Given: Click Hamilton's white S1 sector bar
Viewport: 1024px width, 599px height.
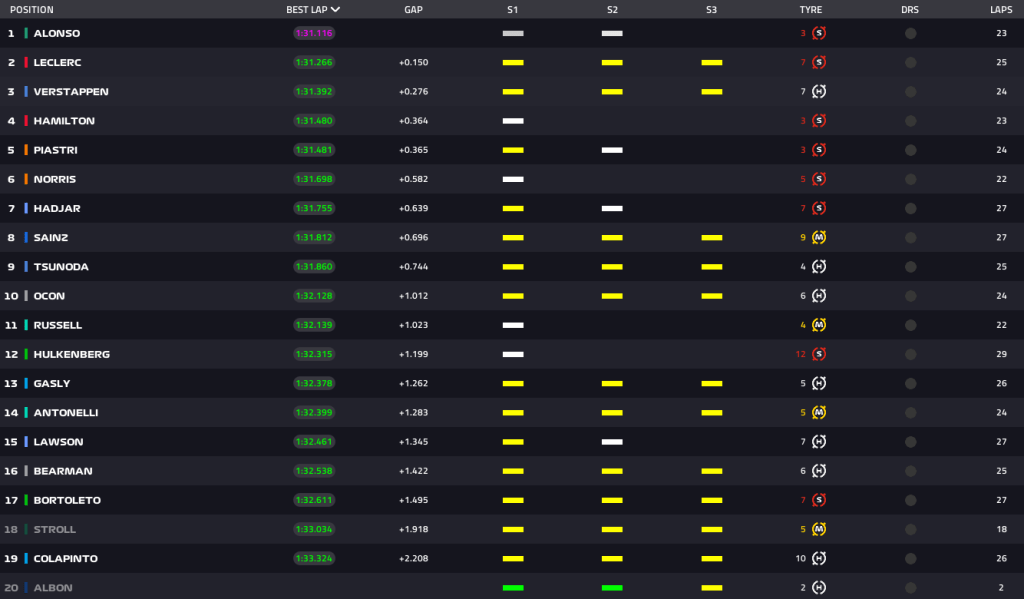Looking at the screenshot, I should (x=513, y=121).
